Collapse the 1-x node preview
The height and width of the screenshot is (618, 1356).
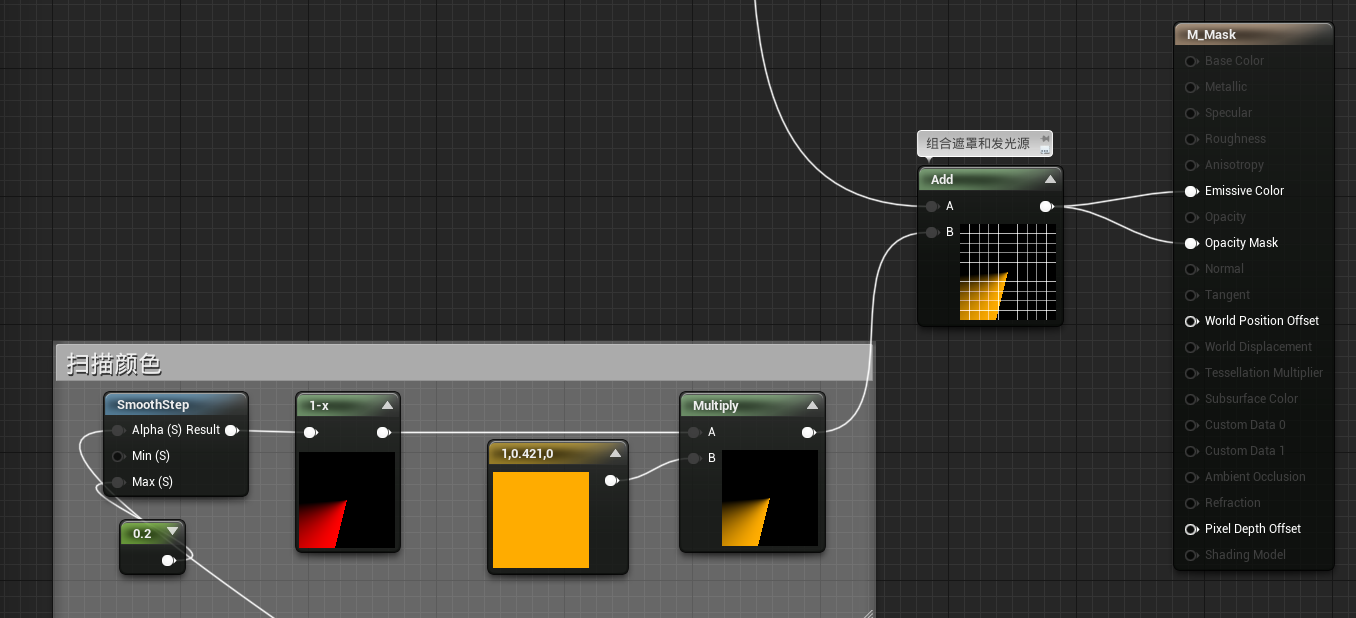point(387,406)
